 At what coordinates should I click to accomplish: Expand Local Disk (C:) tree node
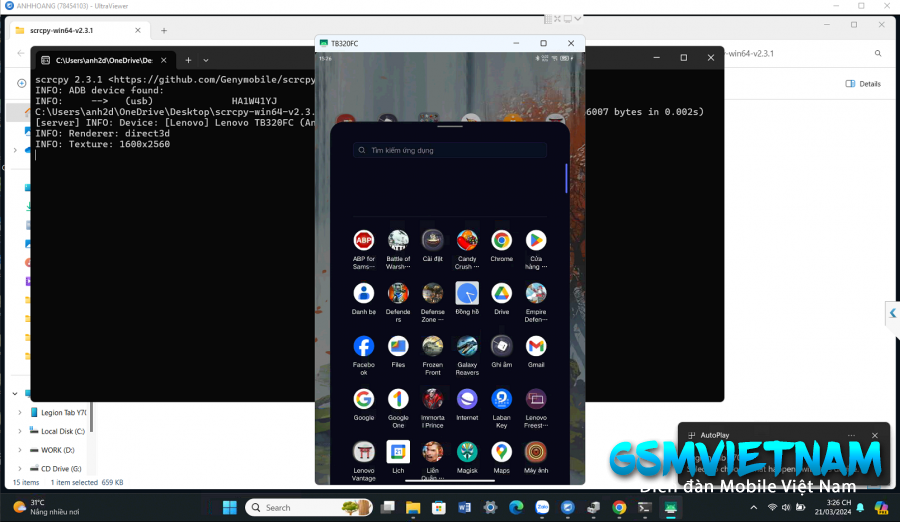20,431
